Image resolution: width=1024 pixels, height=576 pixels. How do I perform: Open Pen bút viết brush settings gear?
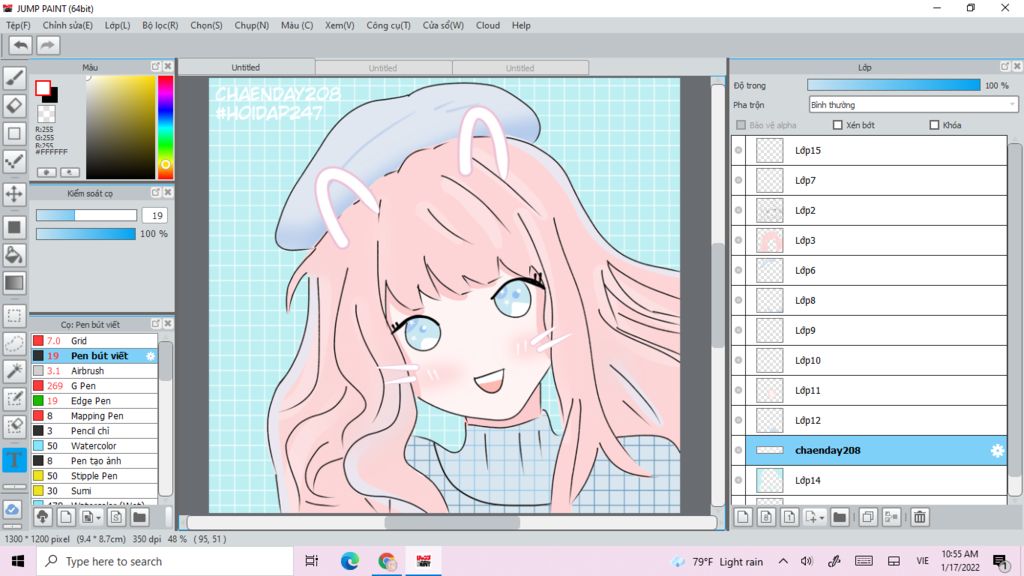[150, 356]
